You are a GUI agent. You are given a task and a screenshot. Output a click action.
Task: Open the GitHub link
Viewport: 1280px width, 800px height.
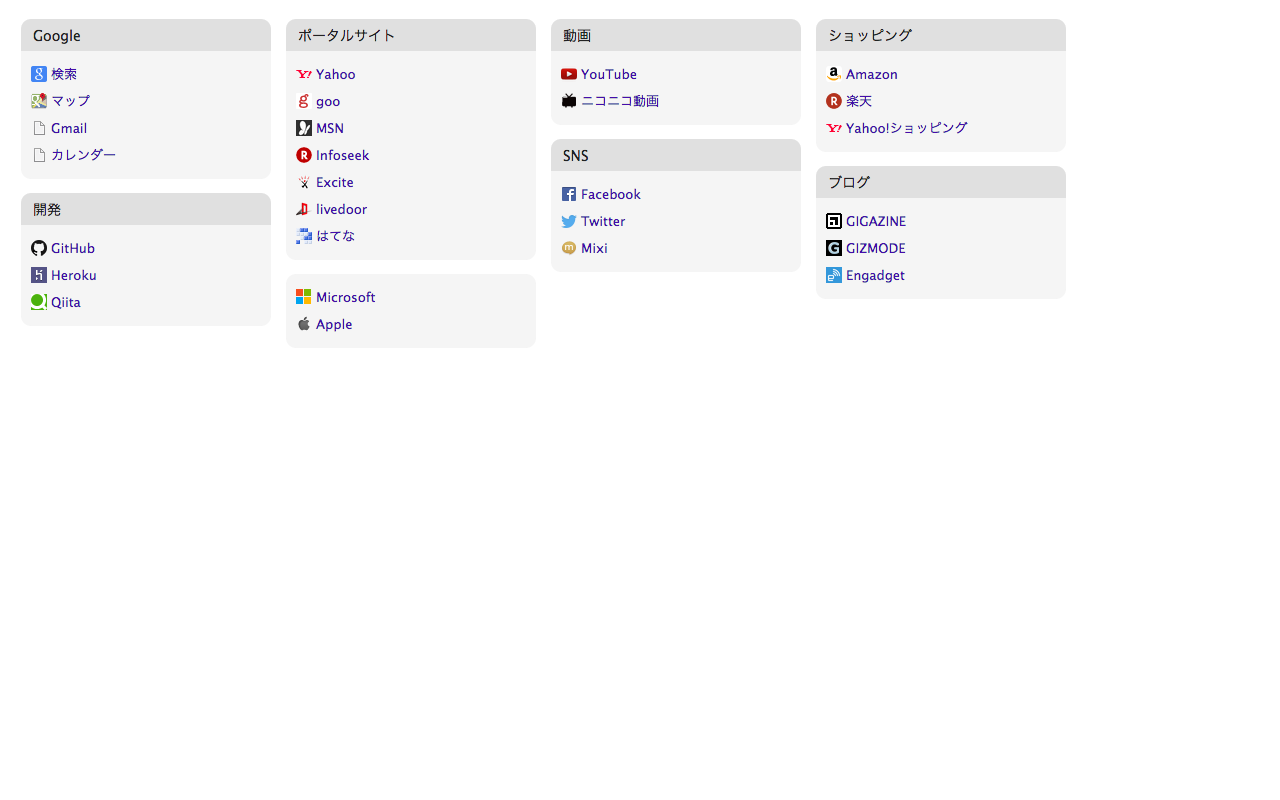pyautogui.click(x=73, y=248)
